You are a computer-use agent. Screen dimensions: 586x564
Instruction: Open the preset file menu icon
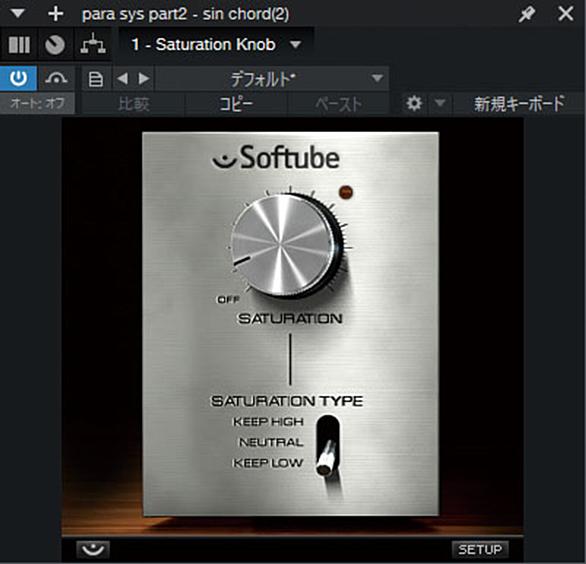(x=96, y=79)
